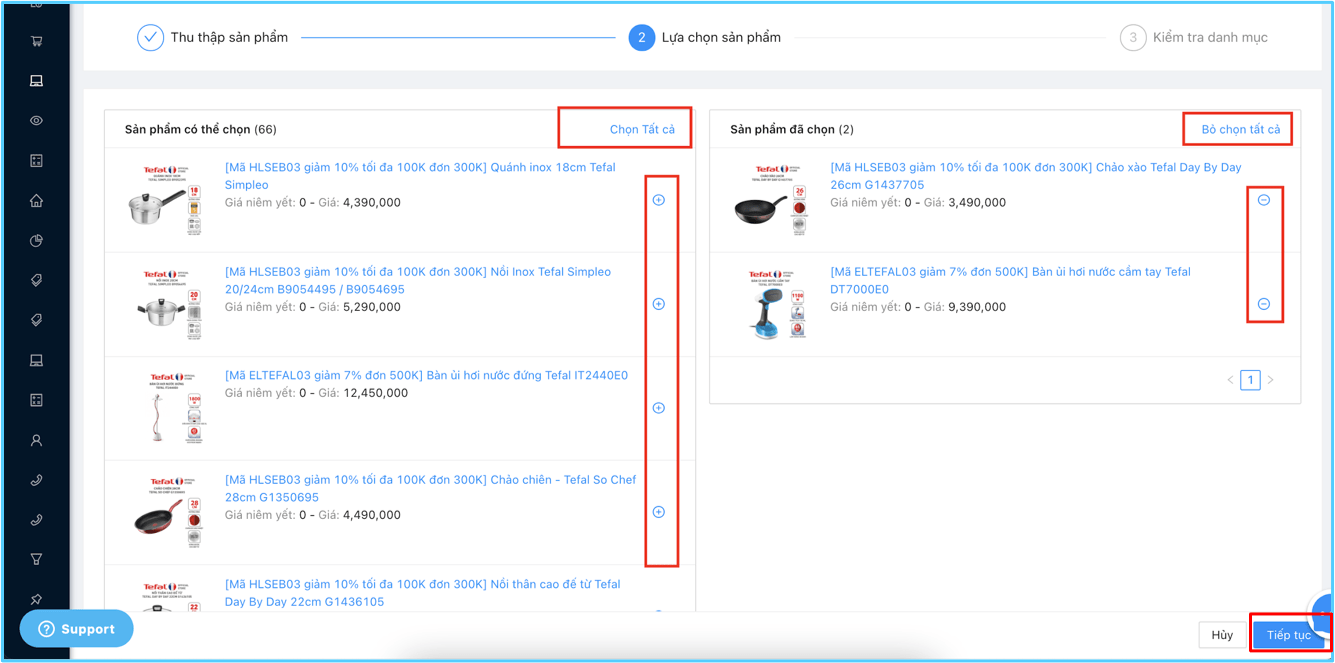Image resolution: width=1335 pixels, height=663 pixels.
Task: Click the price 12,450,000
Action: pos(375,393)
